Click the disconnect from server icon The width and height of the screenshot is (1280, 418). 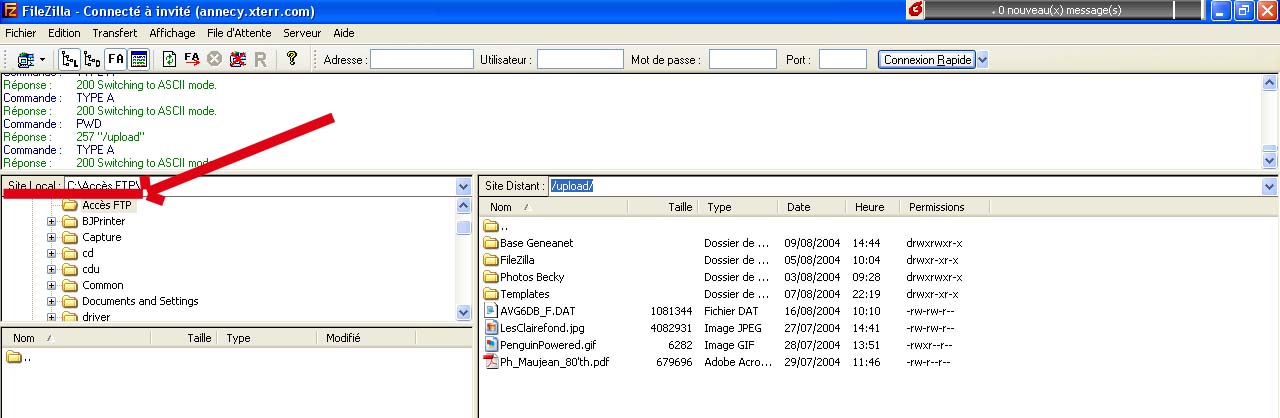tap(238, 60)
